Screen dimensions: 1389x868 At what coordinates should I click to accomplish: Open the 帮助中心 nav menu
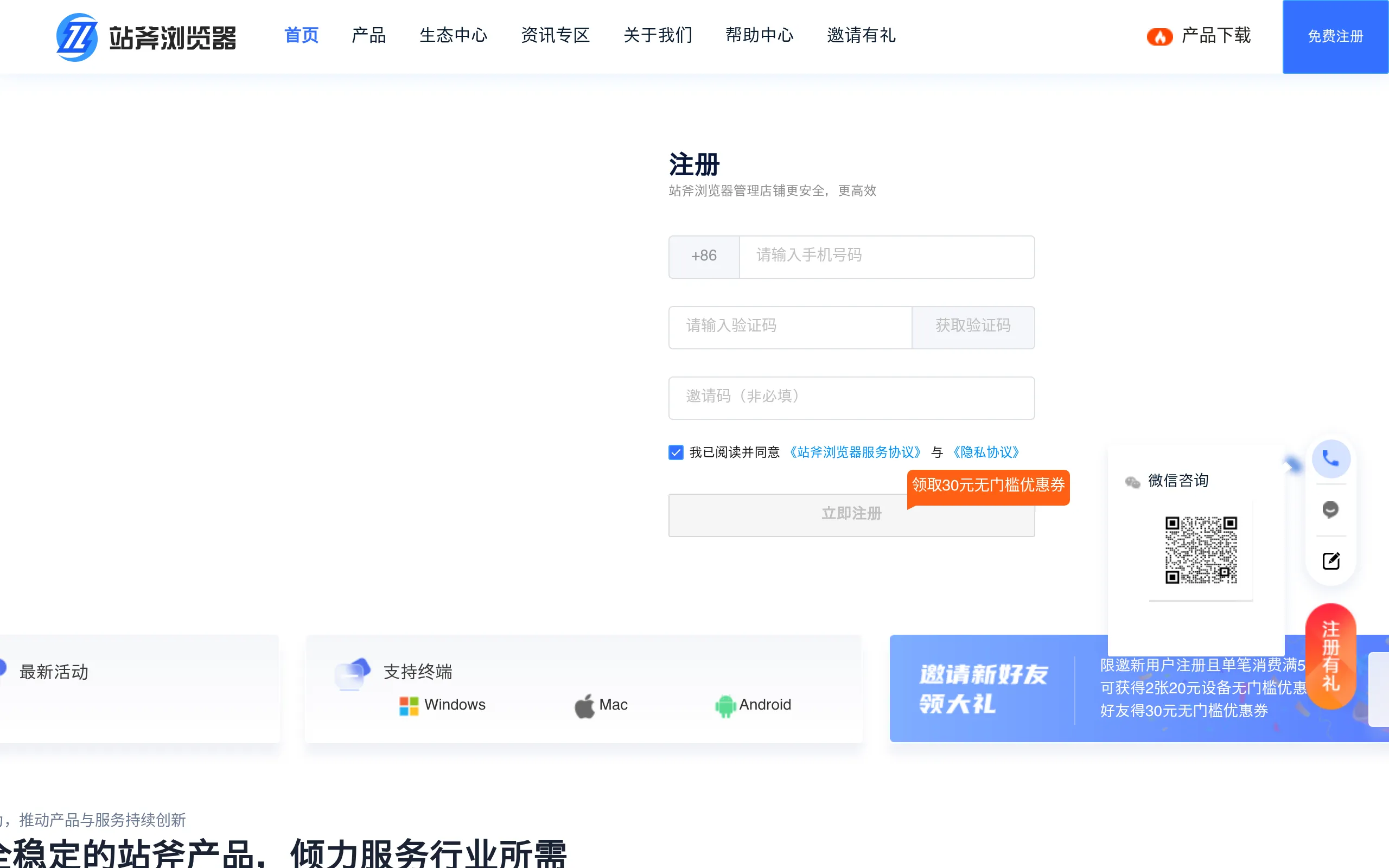[760, 36]
